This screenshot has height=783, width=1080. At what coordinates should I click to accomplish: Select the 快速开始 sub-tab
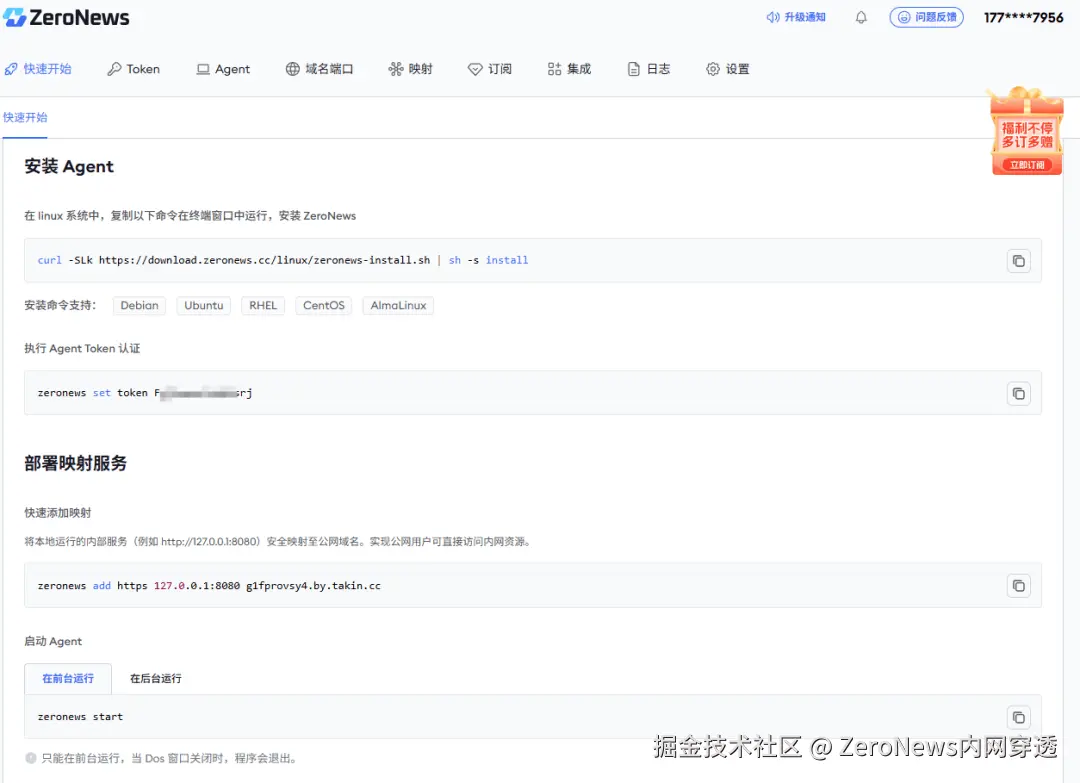[25, 118]
